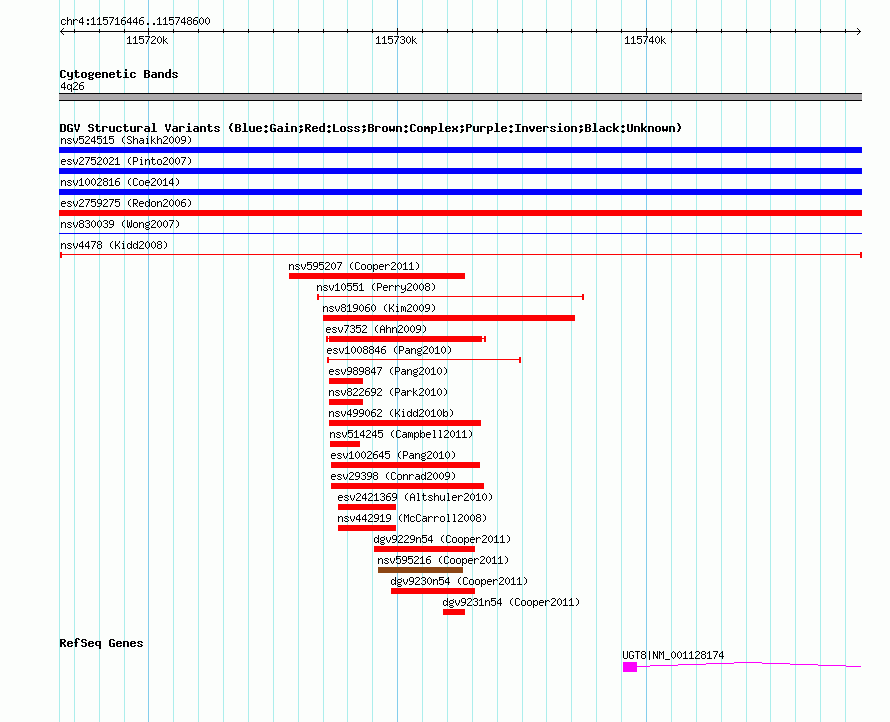Select the nsv822692 (Park2010) label
The width and height of the screenshot is (890, 722).
click(x=388, y=392)
